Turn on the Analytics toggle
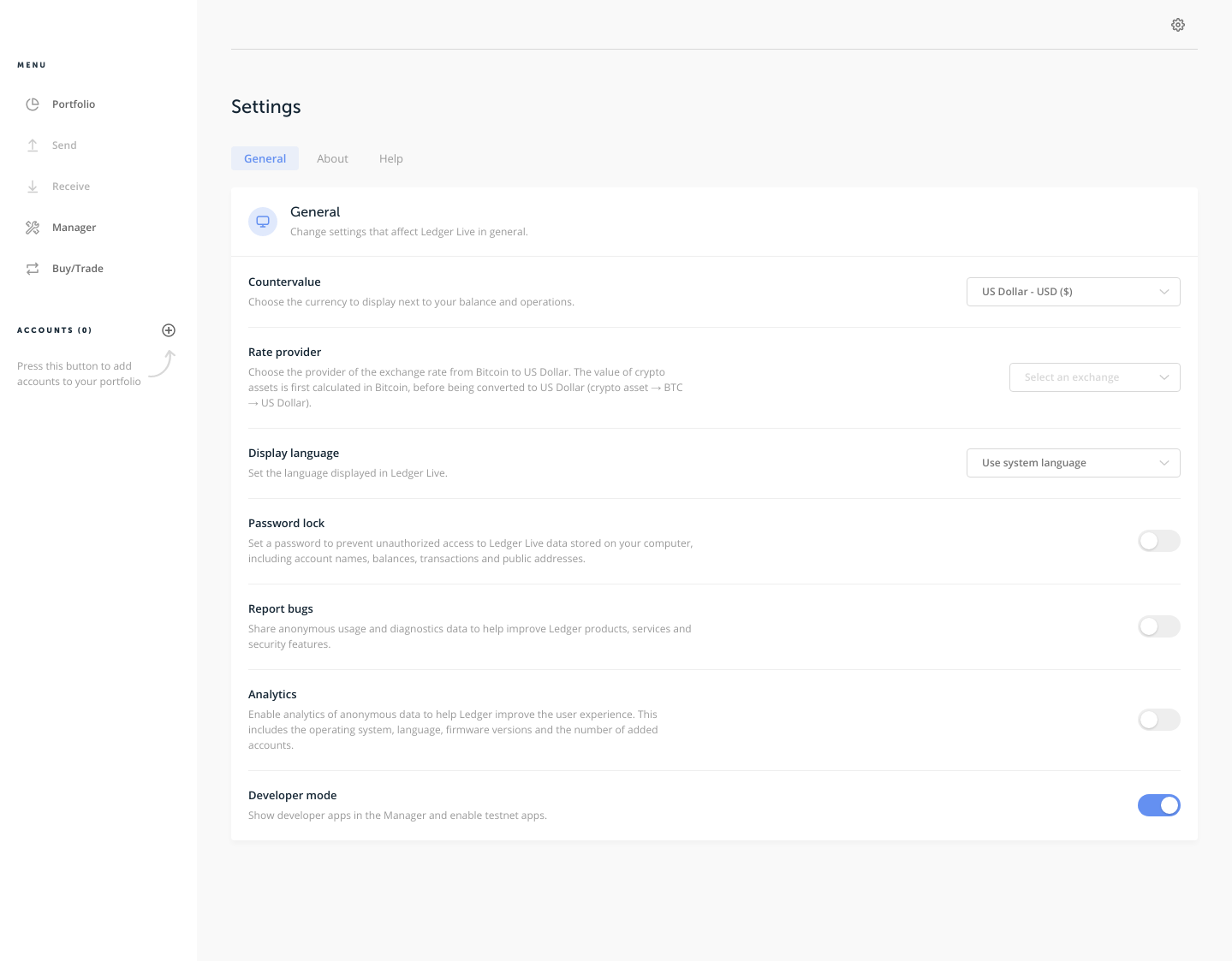Image resolution: width=1232 pixels, height=961 pixels. 1159,720
